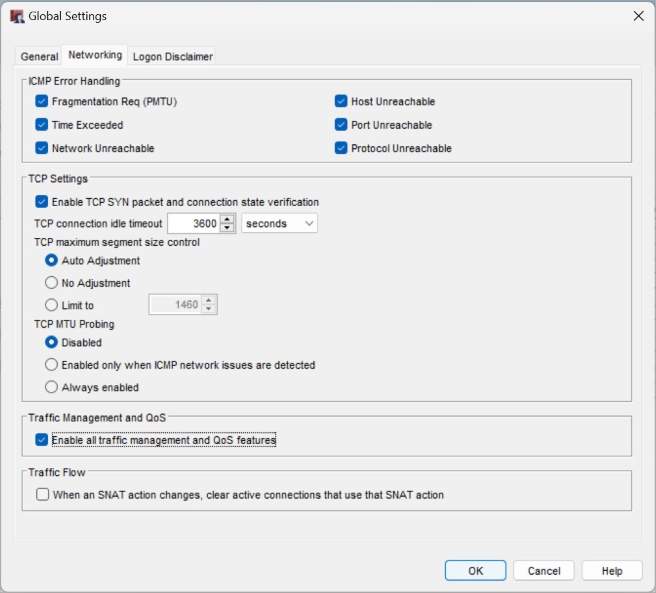Choose the Limit to segment size option
The width and height of the screenshot is (656, 593).
point(52,305)
